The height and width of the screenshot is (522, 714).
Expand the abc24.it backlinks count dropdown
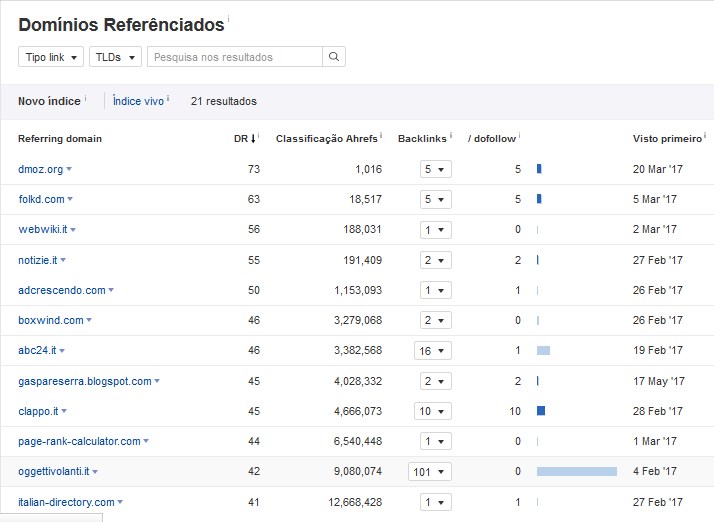(433, 351)
